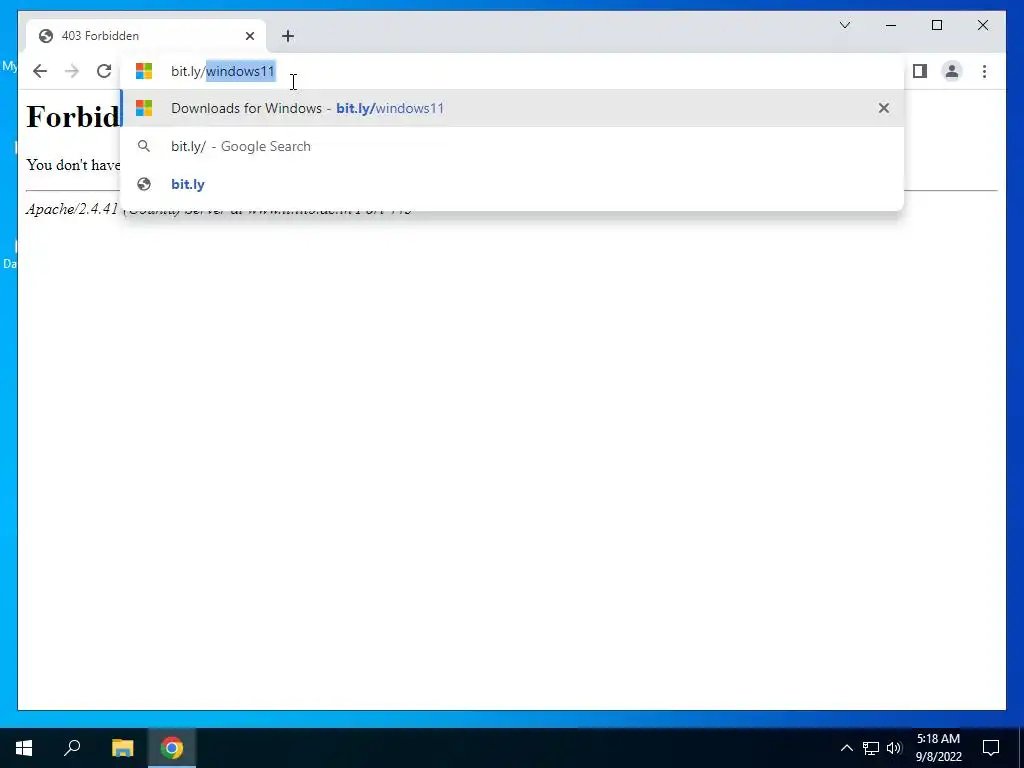The width and height of the screenshot is (1024, 768).
Task: Open the Windows Start menu
Action: (x=24, y=748)
